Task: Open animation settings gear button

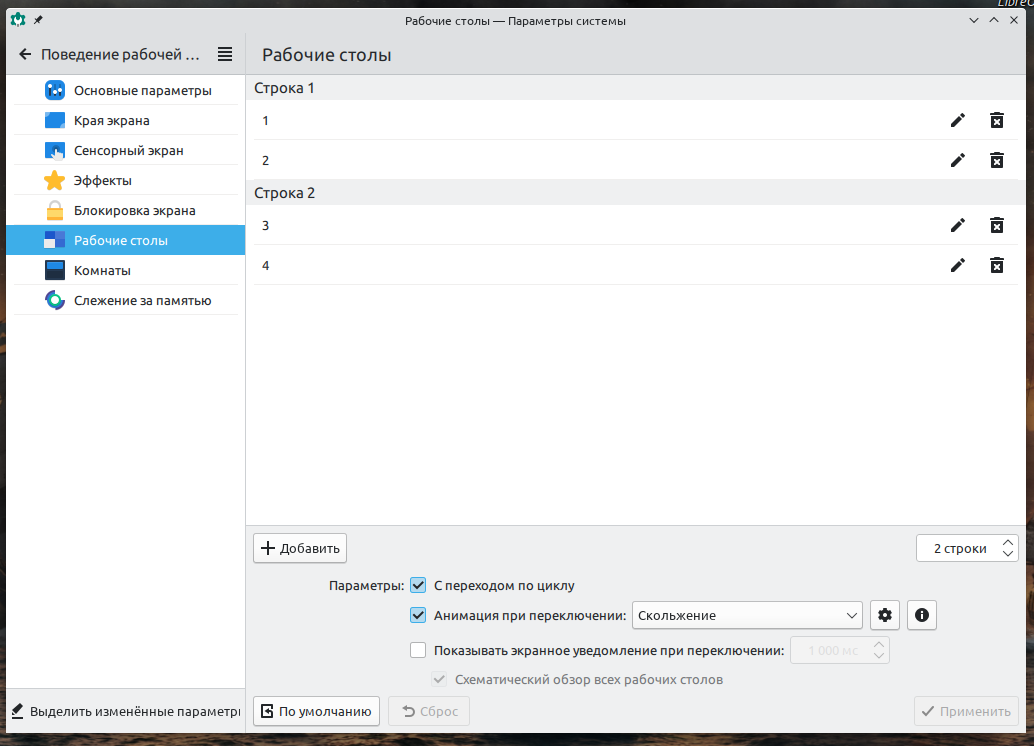Action: click(884, 615)
